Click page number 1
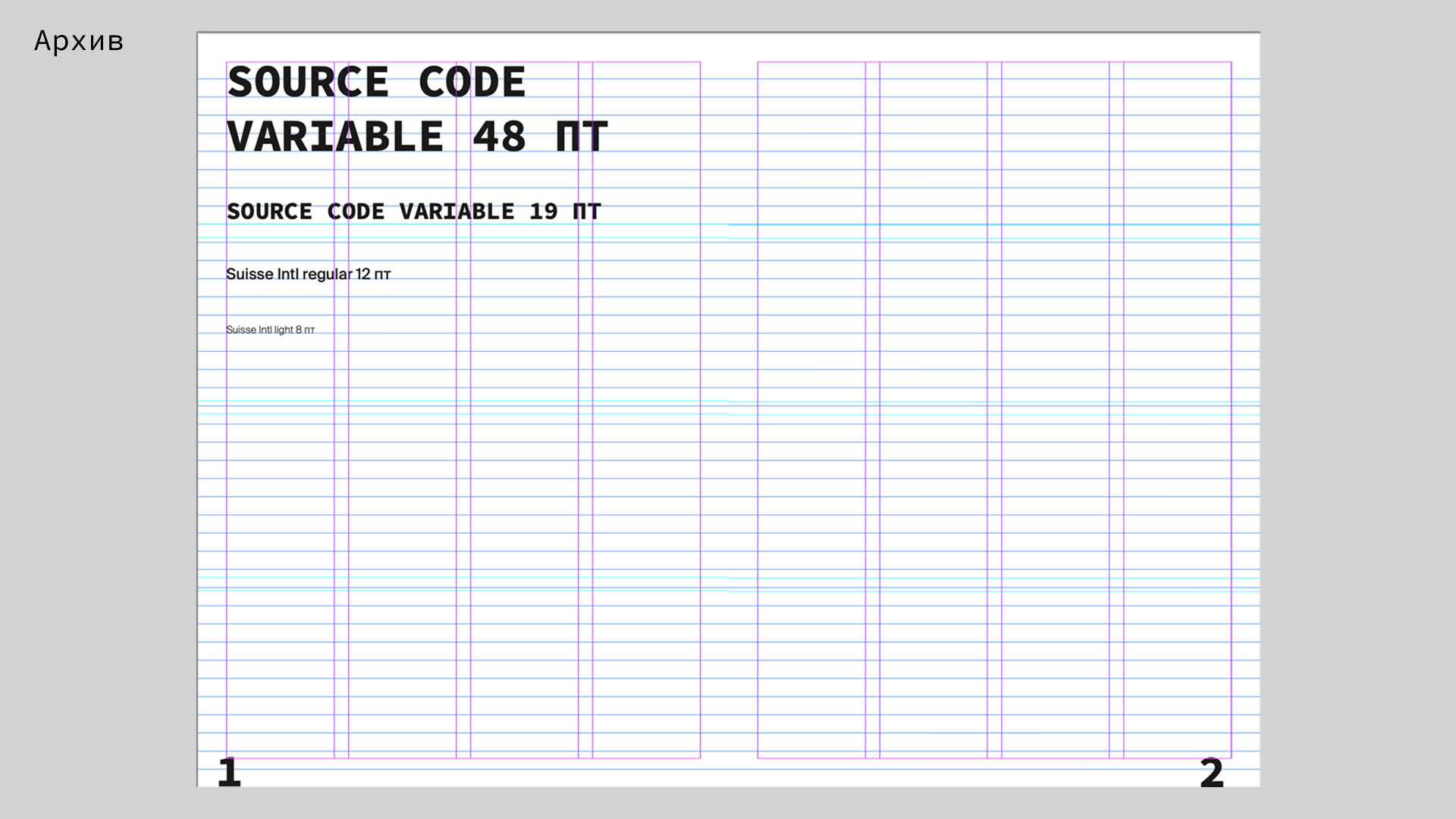Image resolution: width=1456 pixels, height=819 pixels. 229,773
